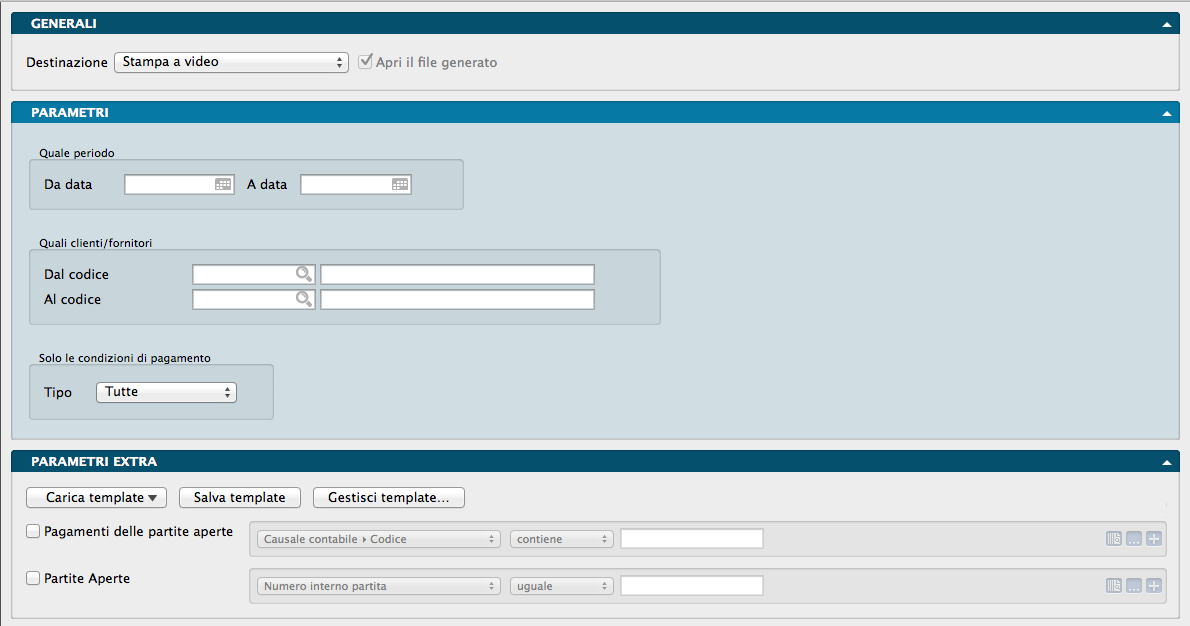Click list search icon in Partite Aperte row
Screen dimensions: 1190x626
1114,586
